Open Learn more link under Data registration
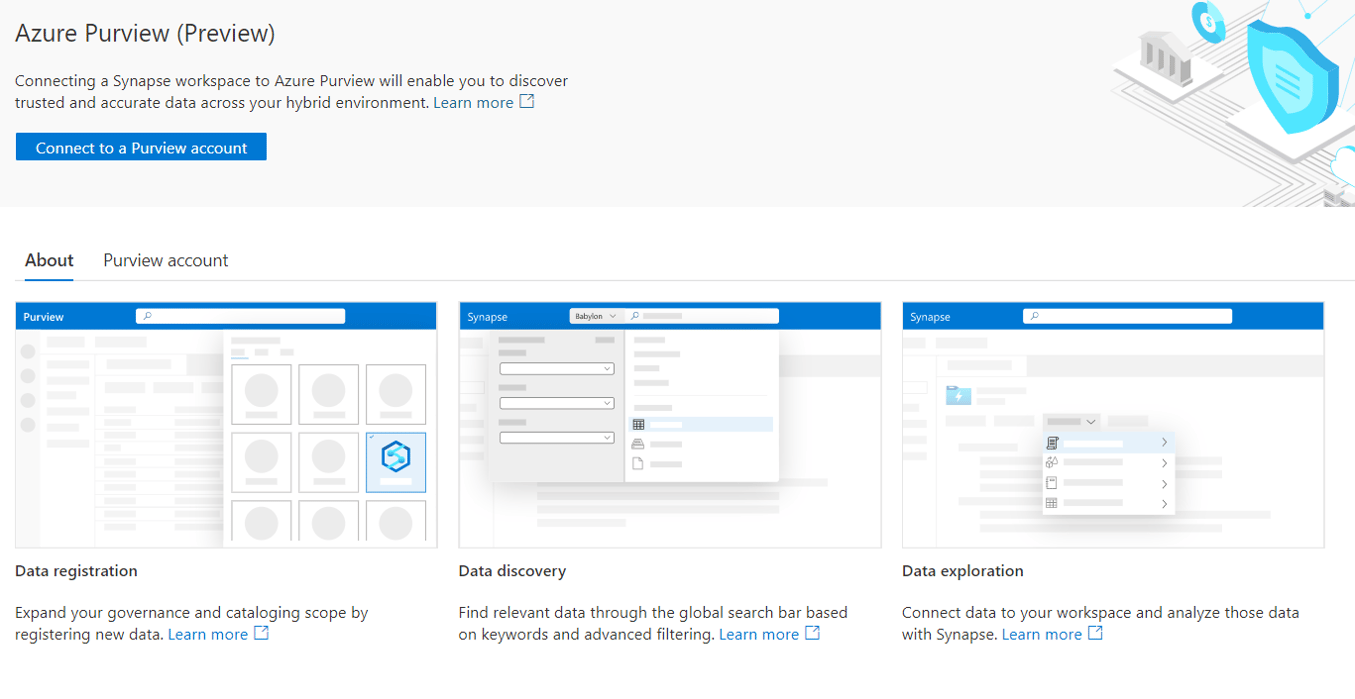Screen dimensions: 1355x699 [207, 634]
